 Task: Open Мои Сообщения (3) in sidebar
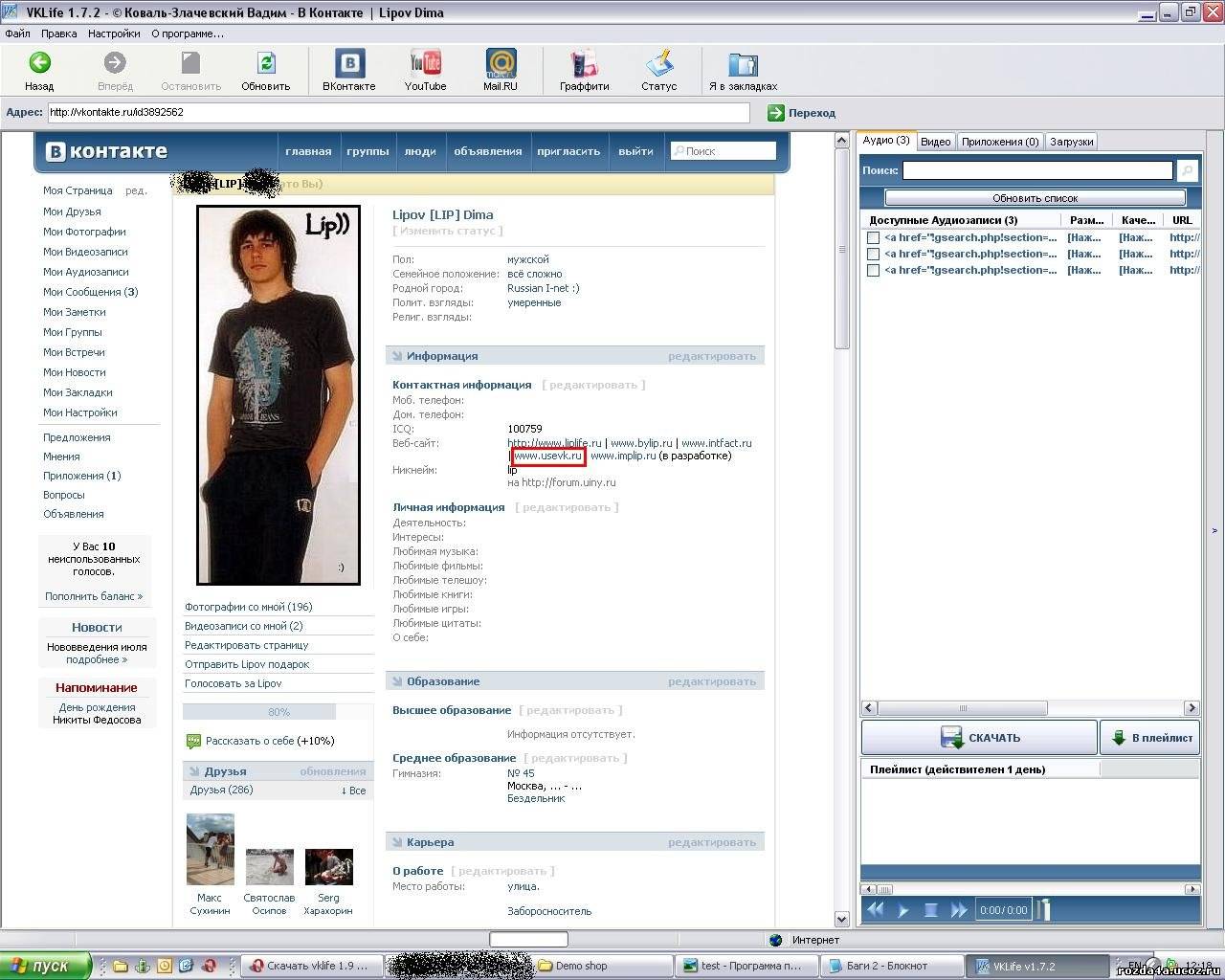[90, 292]
